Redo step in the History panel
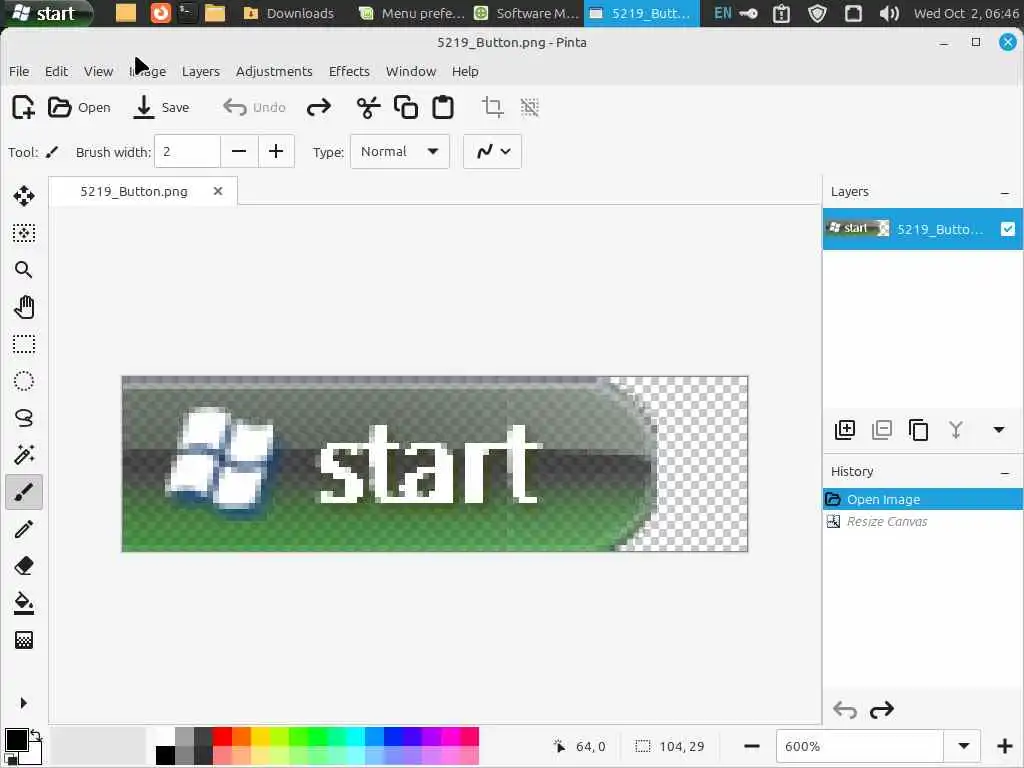Image resolution: width=1024 pixels, height=768 pixels. click(882, 710)
